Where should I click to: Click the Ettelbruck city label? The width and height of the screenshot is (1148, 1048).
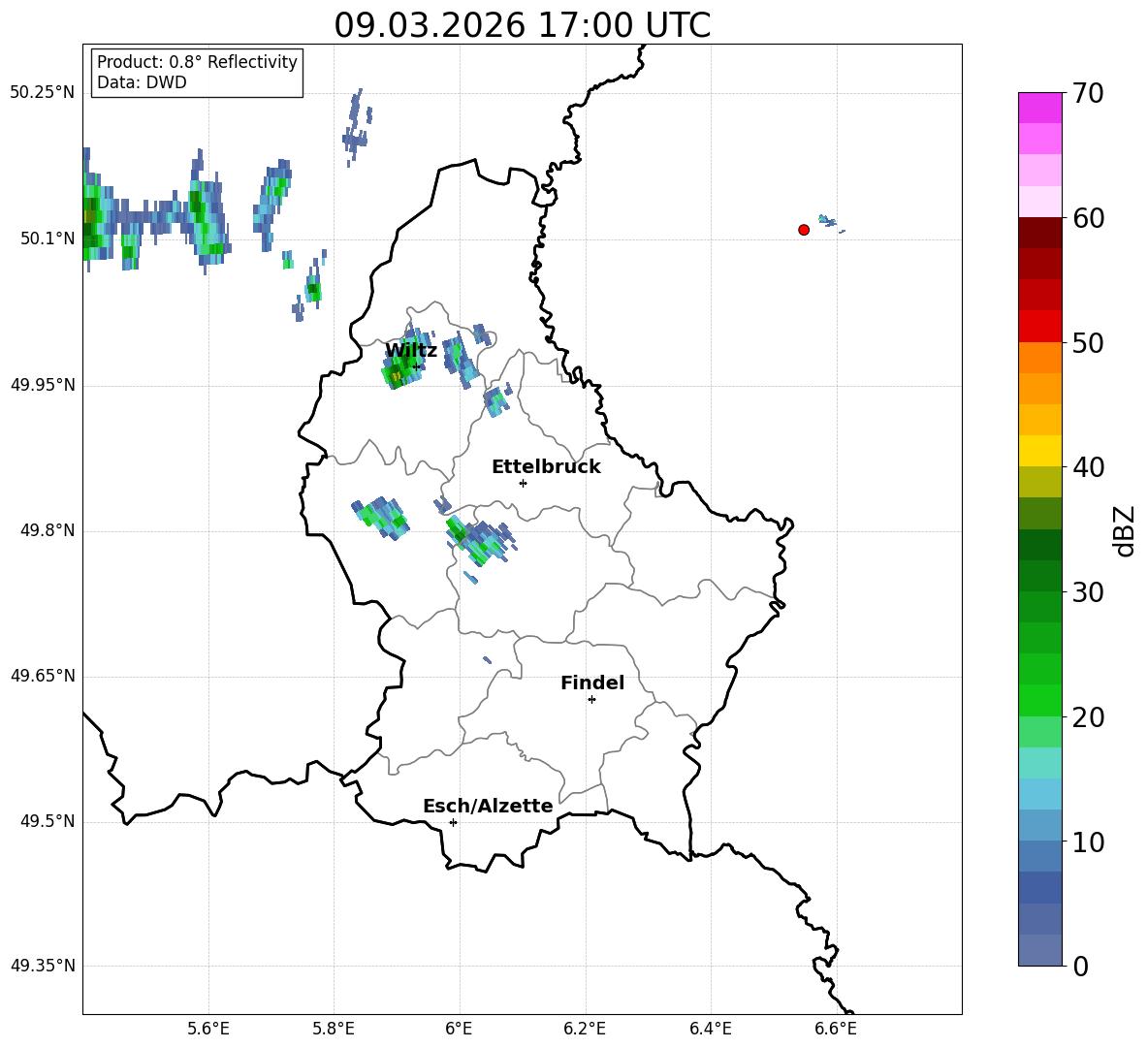(x=546, y=467)
